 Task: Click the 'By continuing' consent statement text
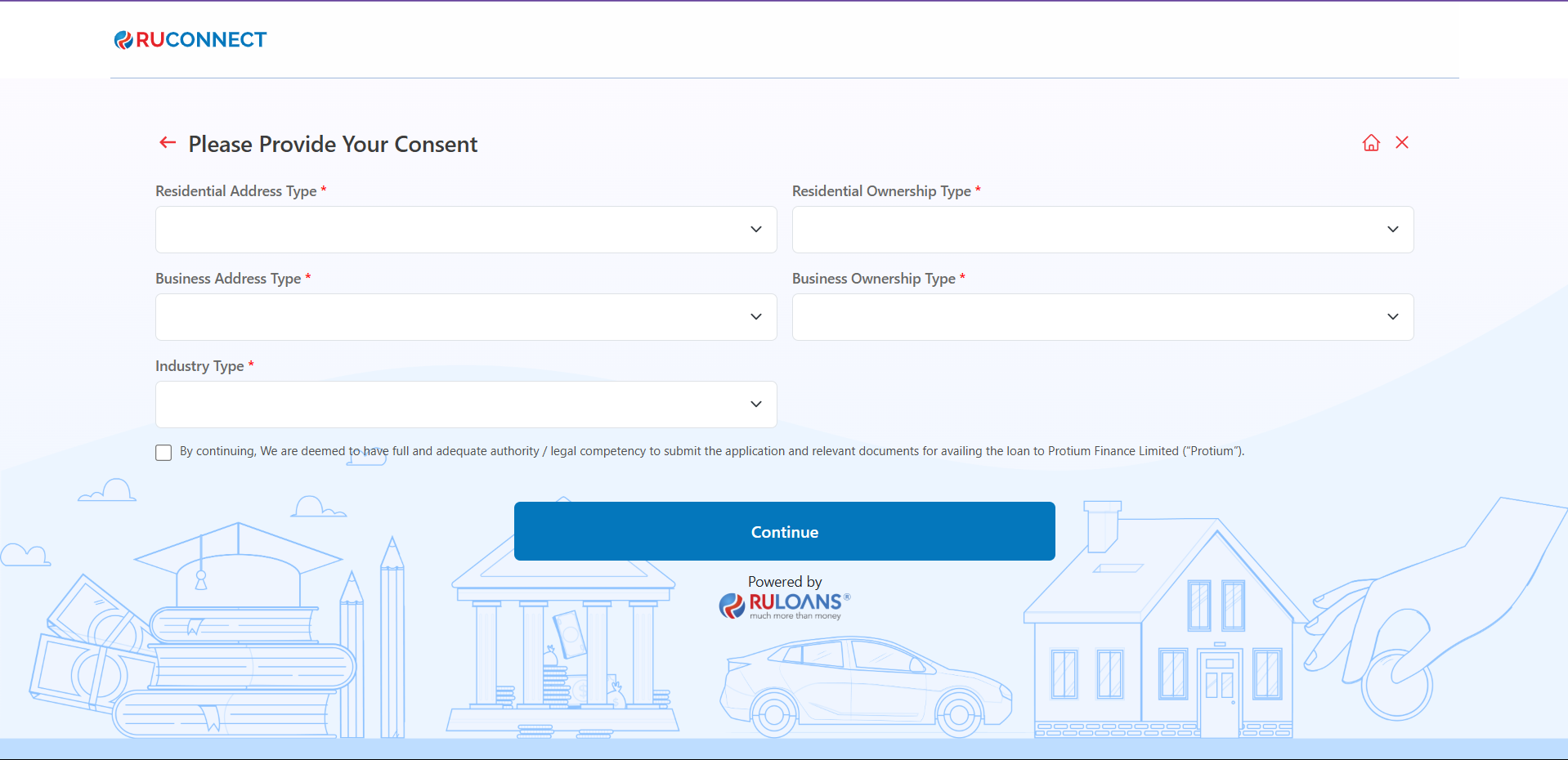(x=711, y=451)
